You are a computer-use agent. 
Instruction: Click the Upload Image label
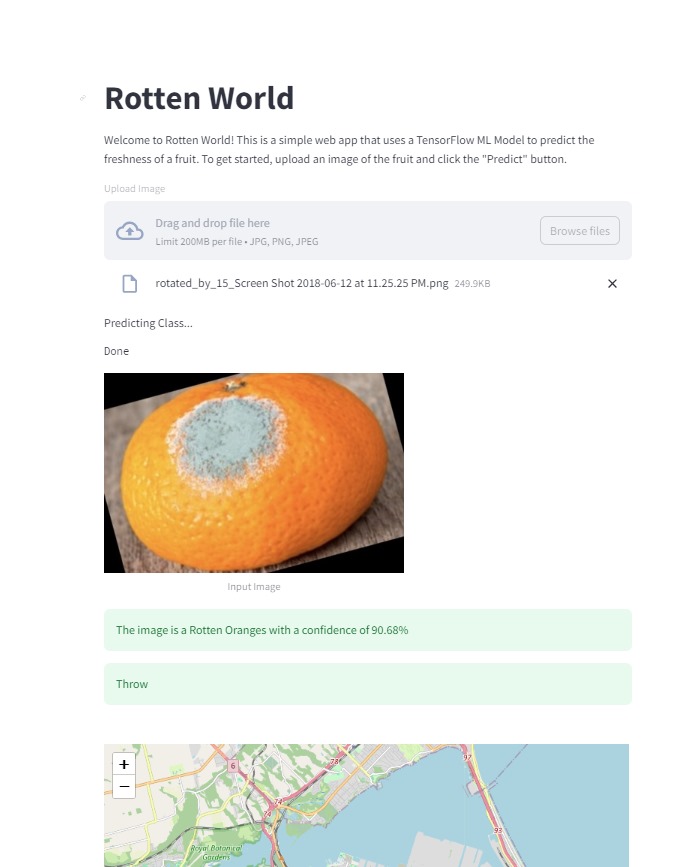(x=134, y=188)
